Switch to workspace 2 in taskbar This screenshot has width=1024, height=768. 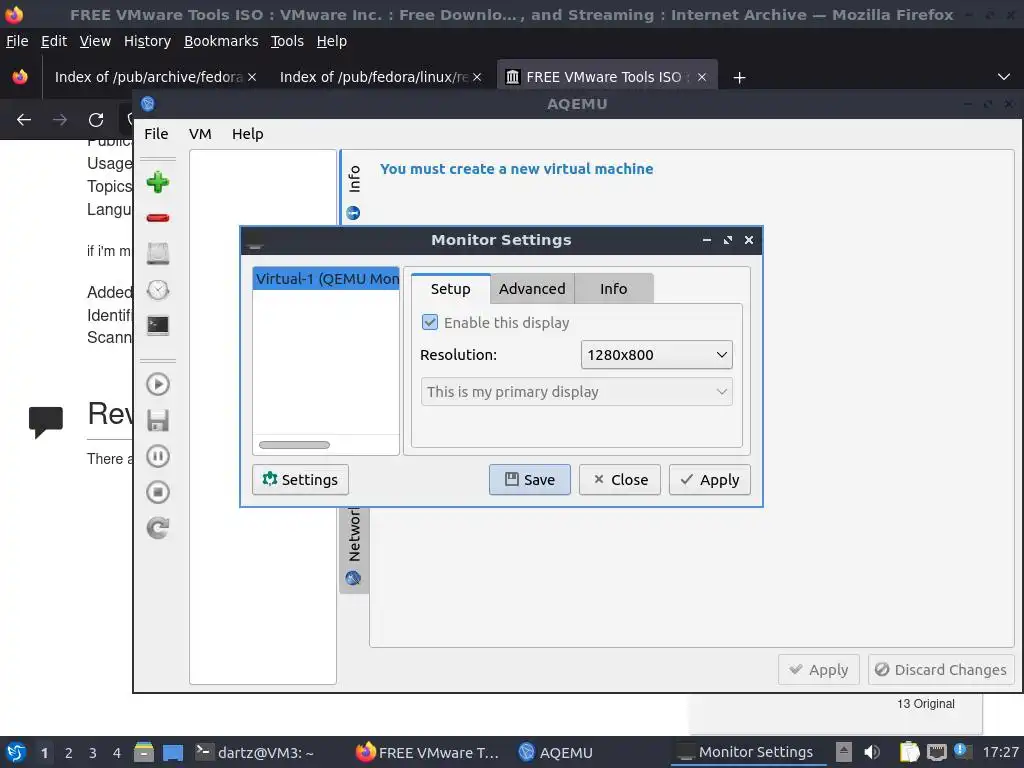69,753
